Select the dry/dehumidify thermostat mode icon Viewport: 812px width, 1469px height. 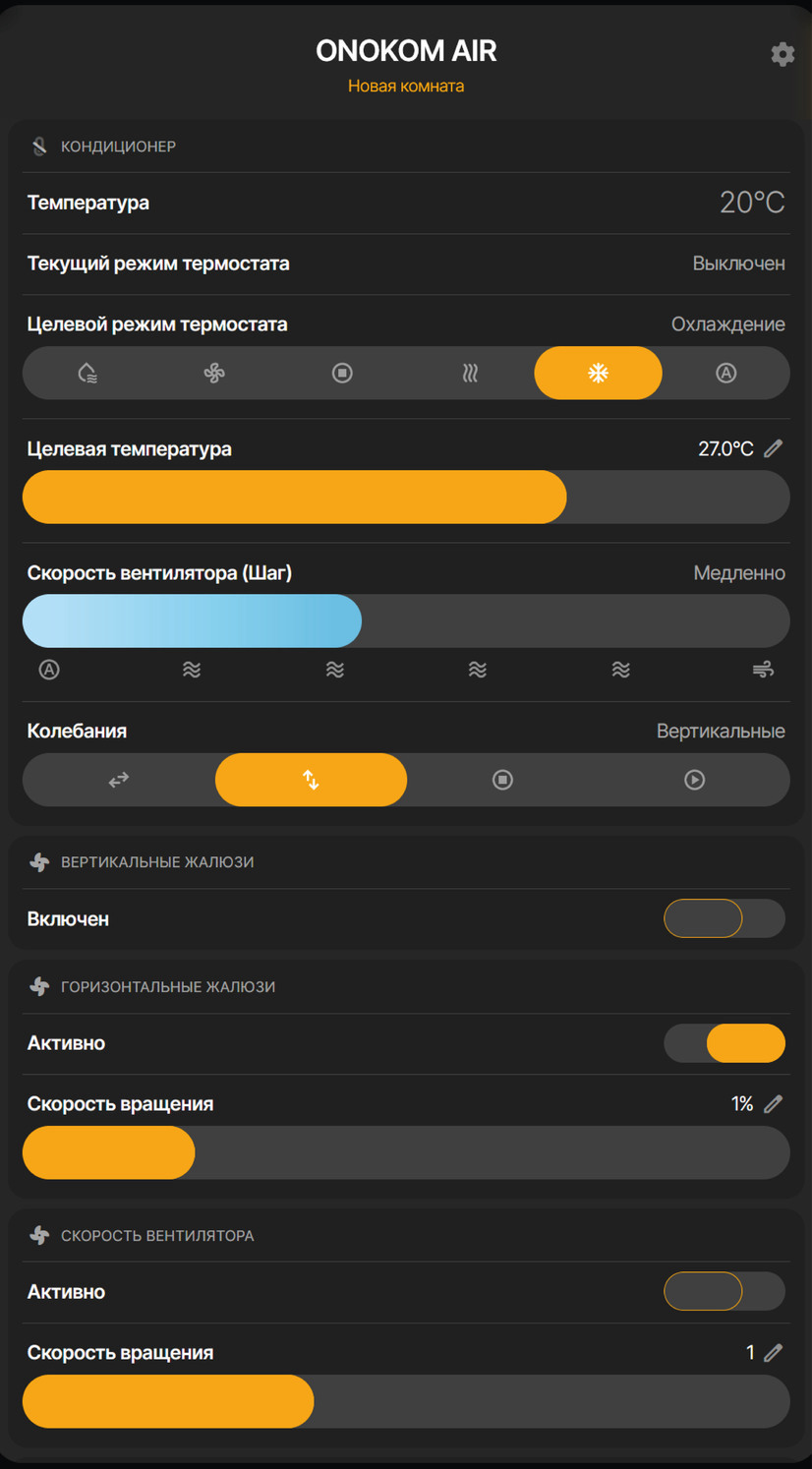pyautogui.click(x=87, y=373)
